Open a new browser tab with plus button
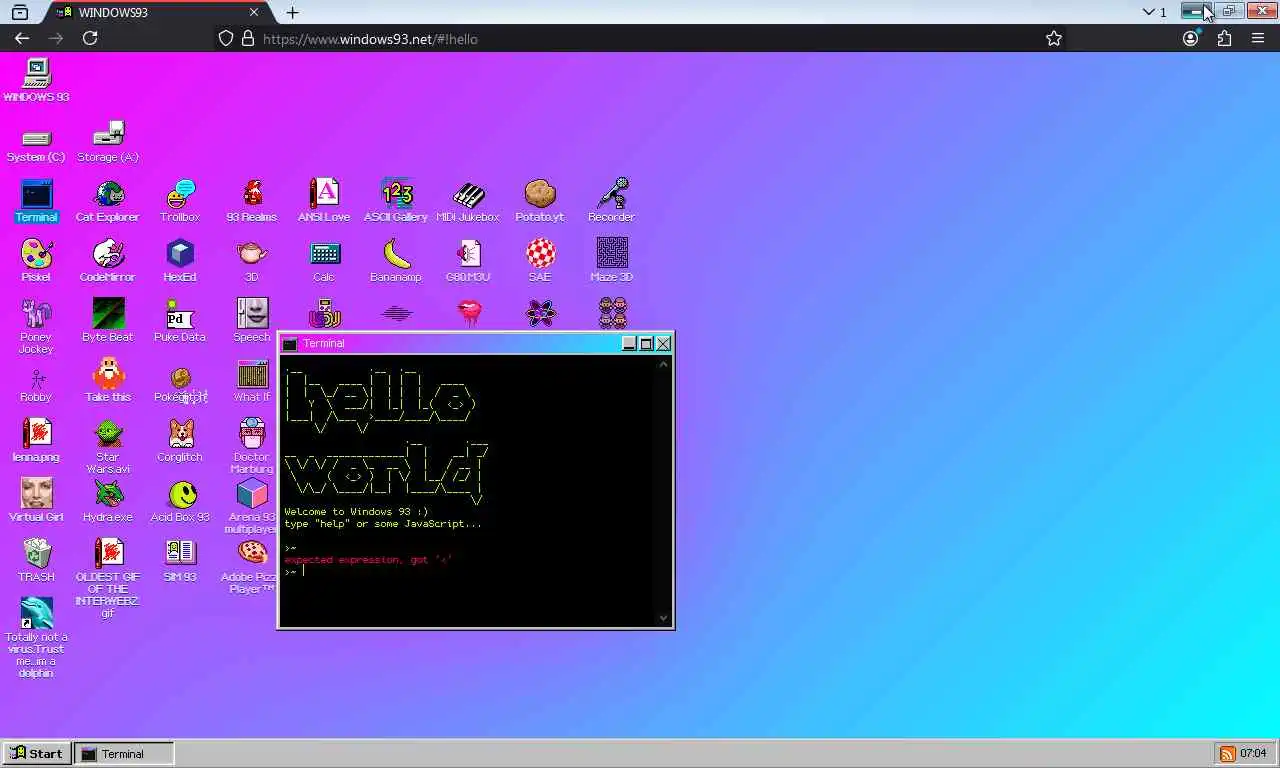Image resolution: width=1280 pixels, height=768 pixels. click(x=292, y=12)
